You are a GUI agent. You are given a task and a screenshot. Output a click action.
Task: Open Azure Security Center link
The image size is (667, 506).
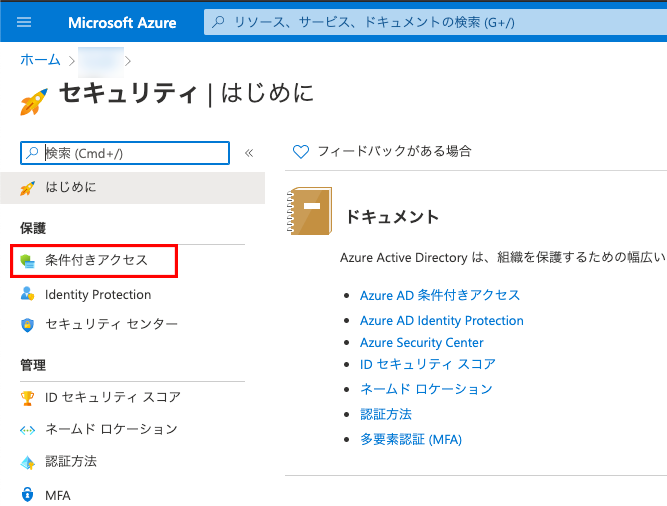[422, 342]
